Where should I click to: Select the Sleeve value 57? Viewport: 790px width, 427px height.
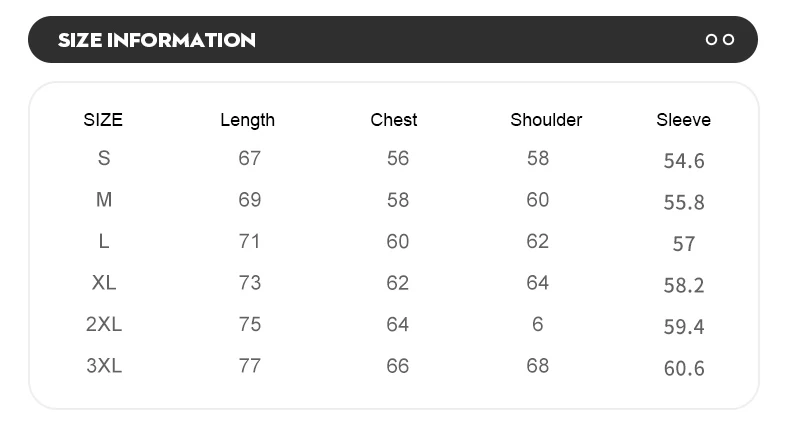click(x=684, y=244)
